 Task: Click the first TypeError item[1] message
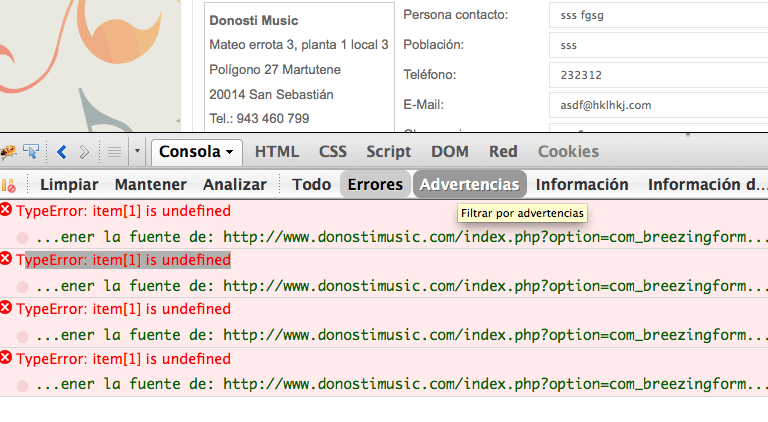123,211
